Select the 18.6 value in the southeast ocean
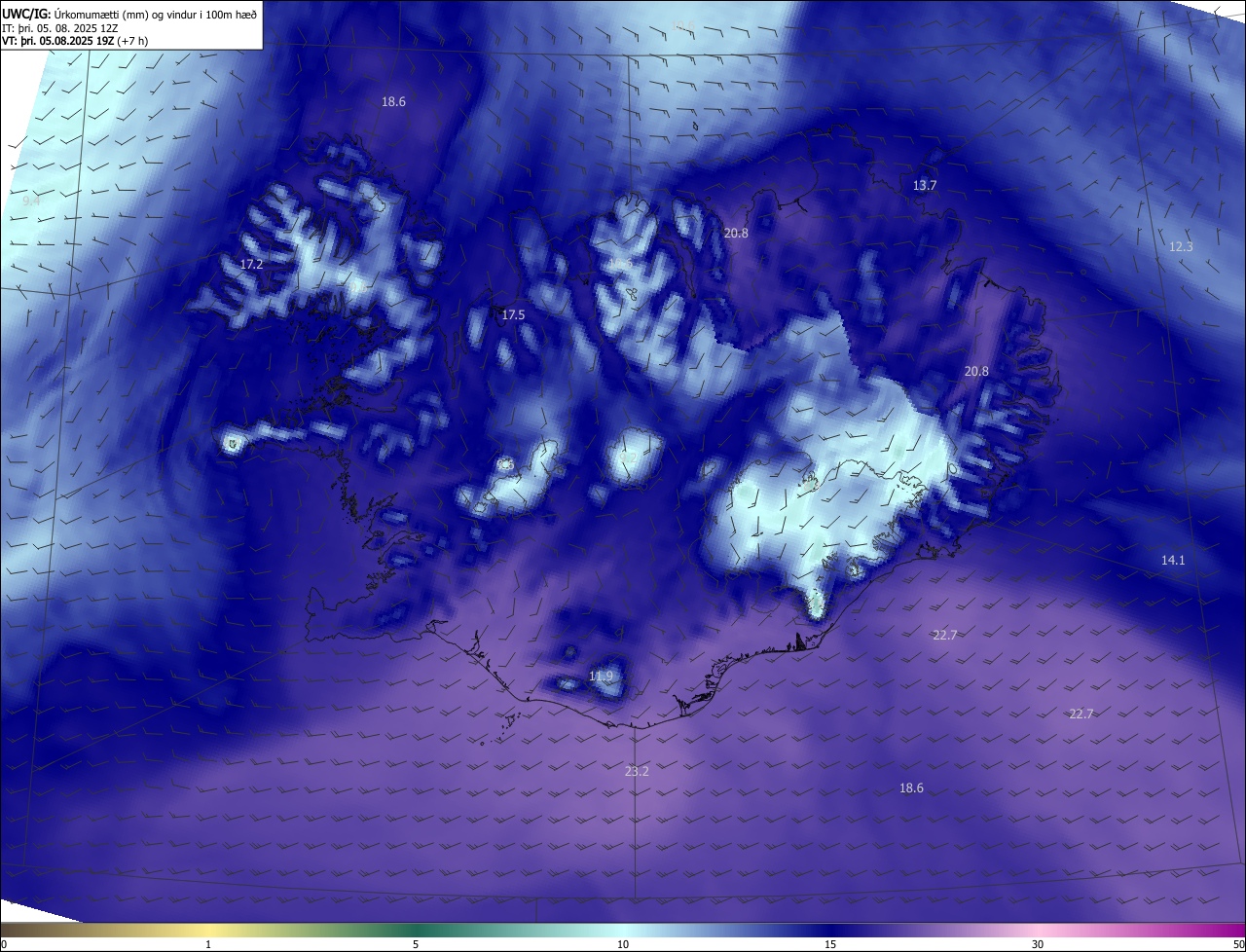 coord(911,788)
